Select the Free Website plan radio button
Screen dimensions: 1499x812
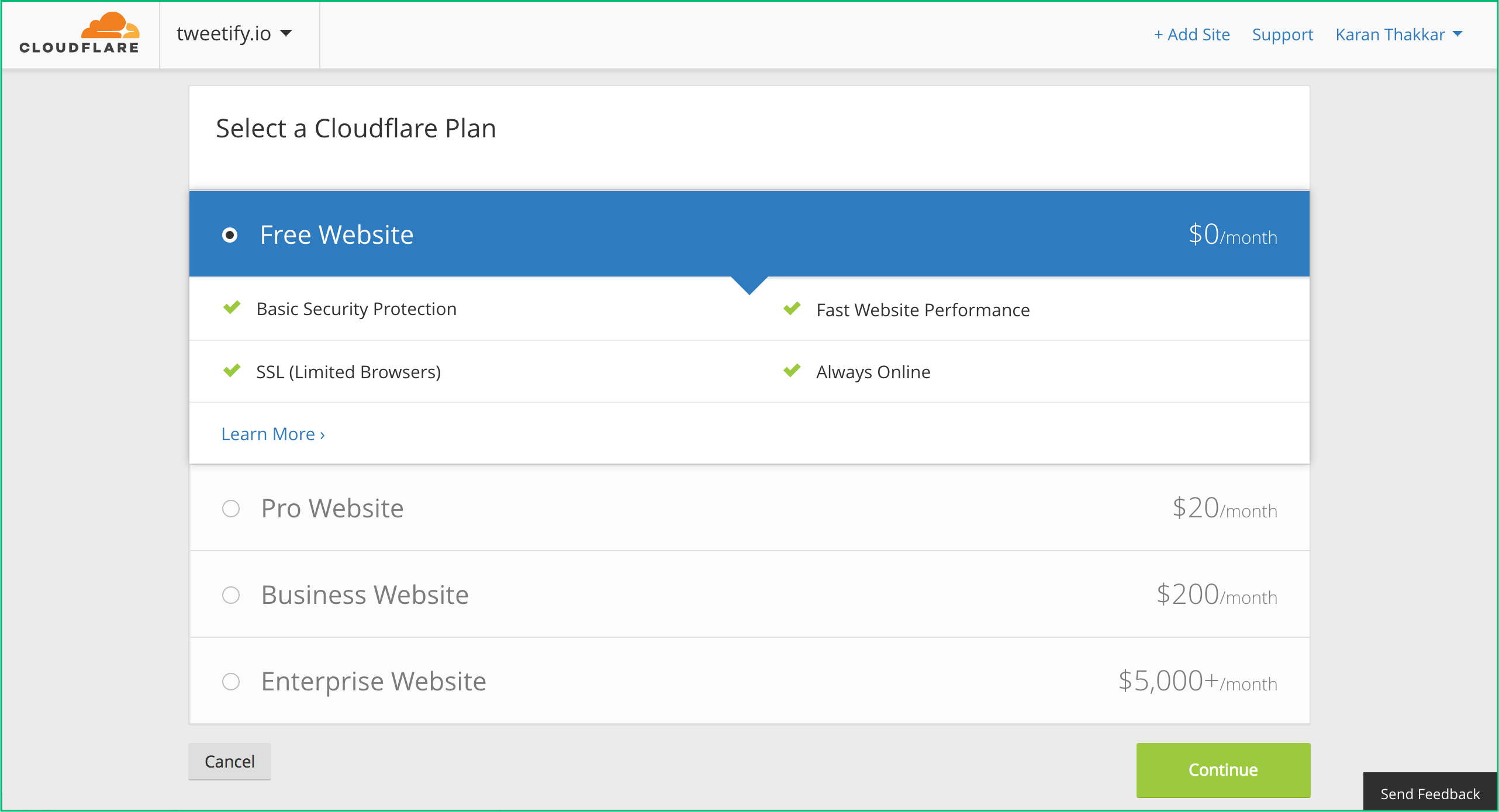232,234
